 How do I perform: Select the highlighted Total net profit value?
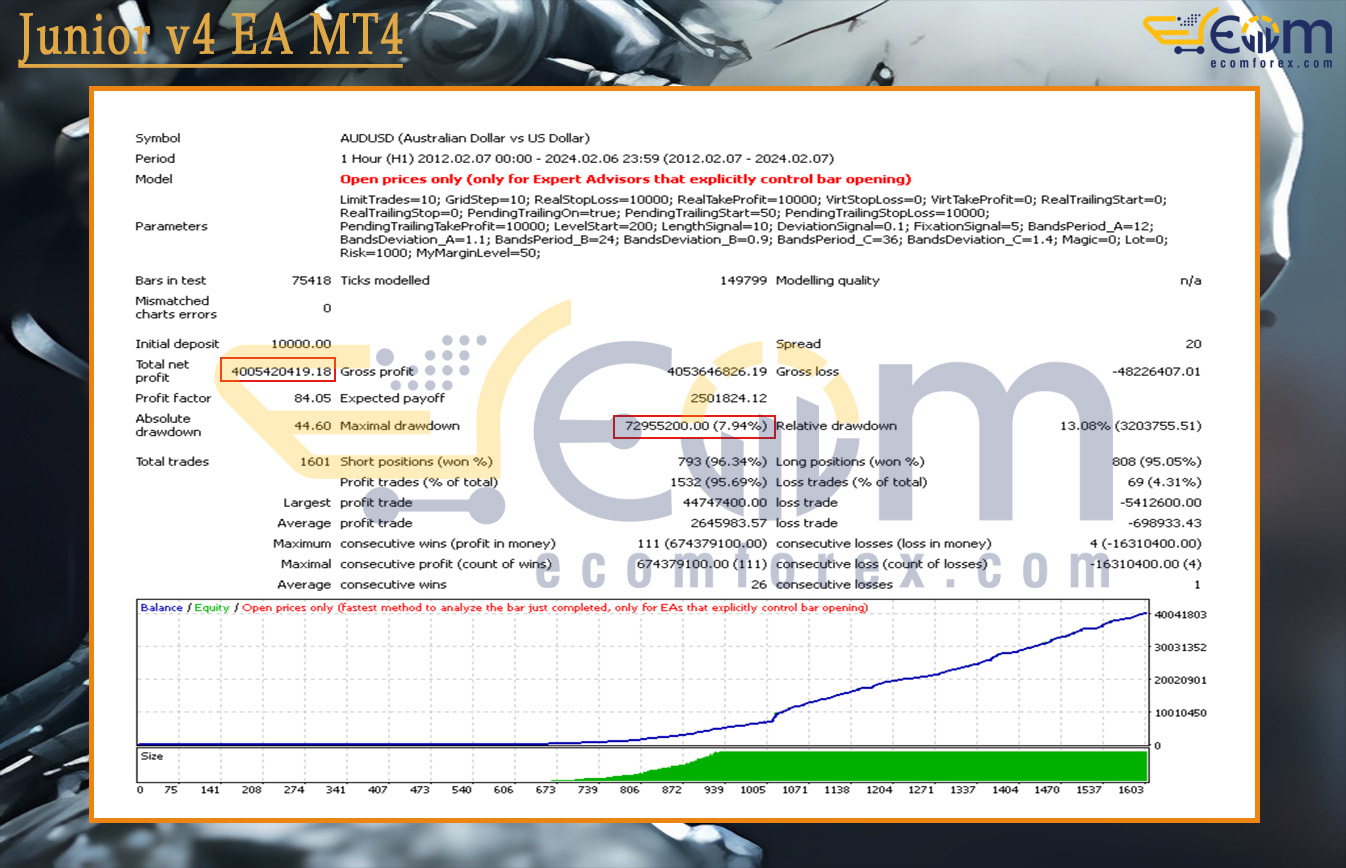click(x=278, y=371)
